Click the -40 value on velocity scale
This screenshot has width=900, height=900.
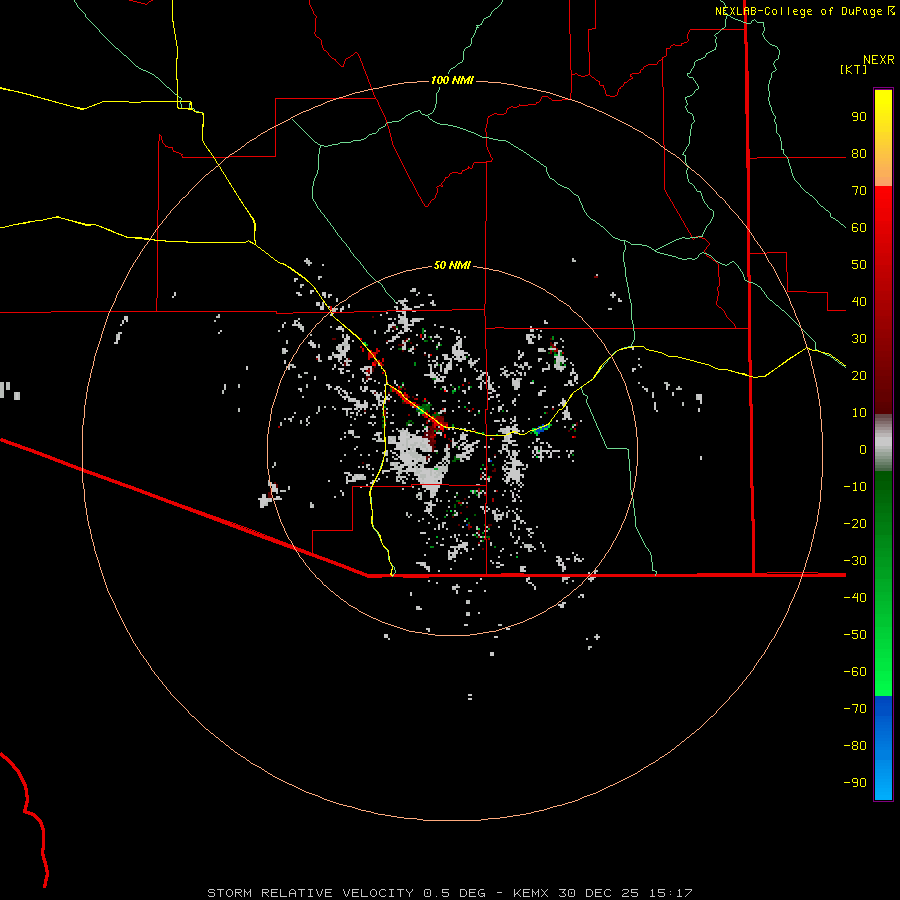855,598
